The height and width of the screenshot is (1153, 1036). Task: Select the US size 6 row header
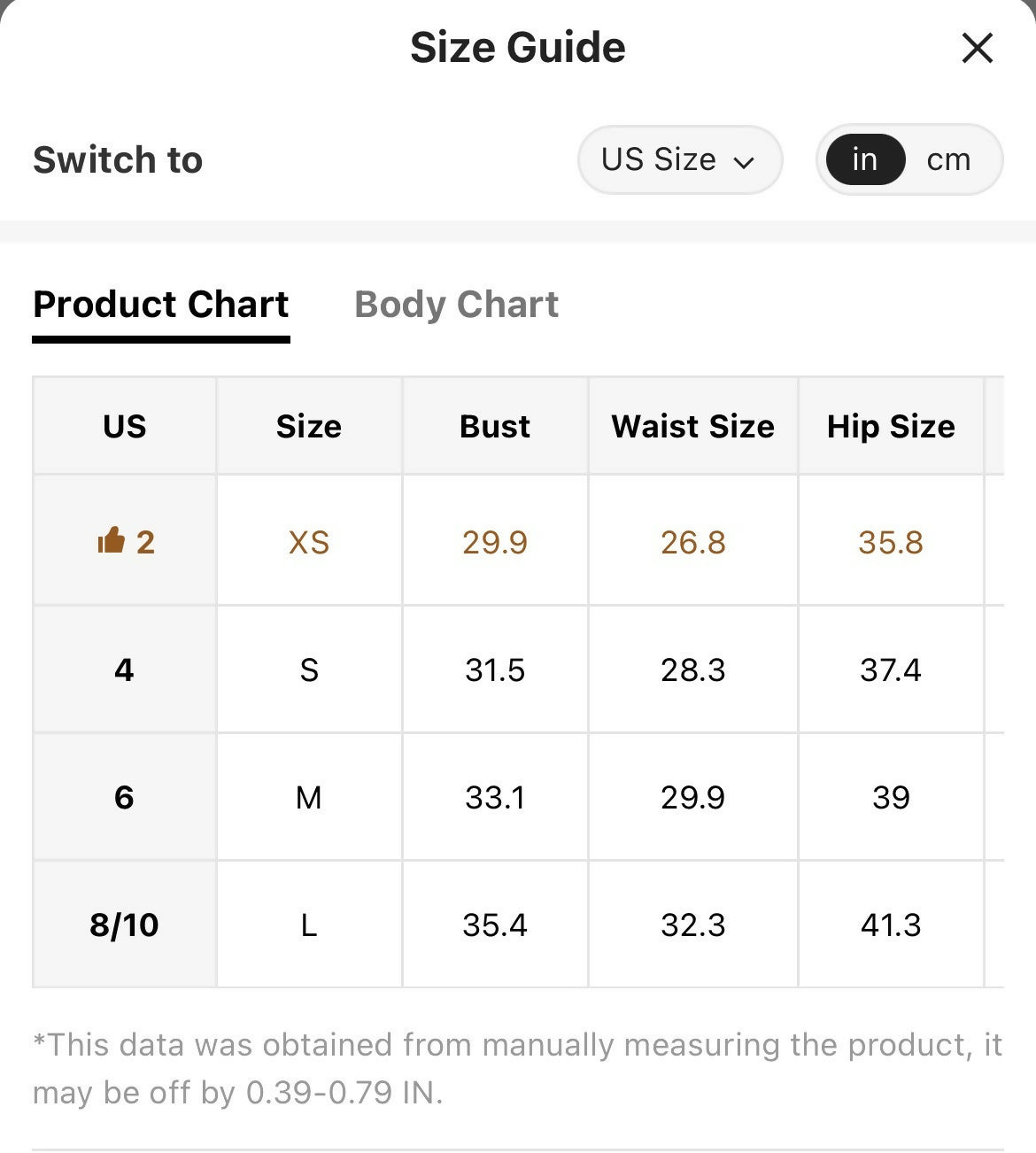pyautogui.click(x=124, y=797)
